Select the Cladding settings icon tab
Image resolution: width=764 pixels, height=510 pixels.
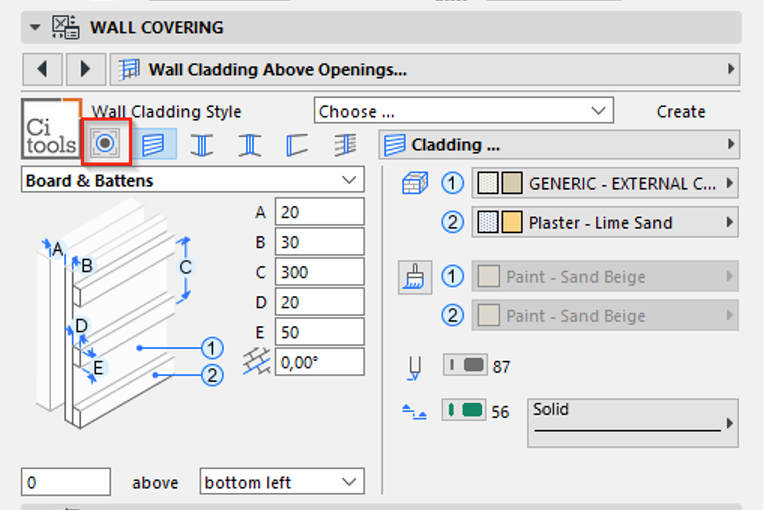(154, 145)
